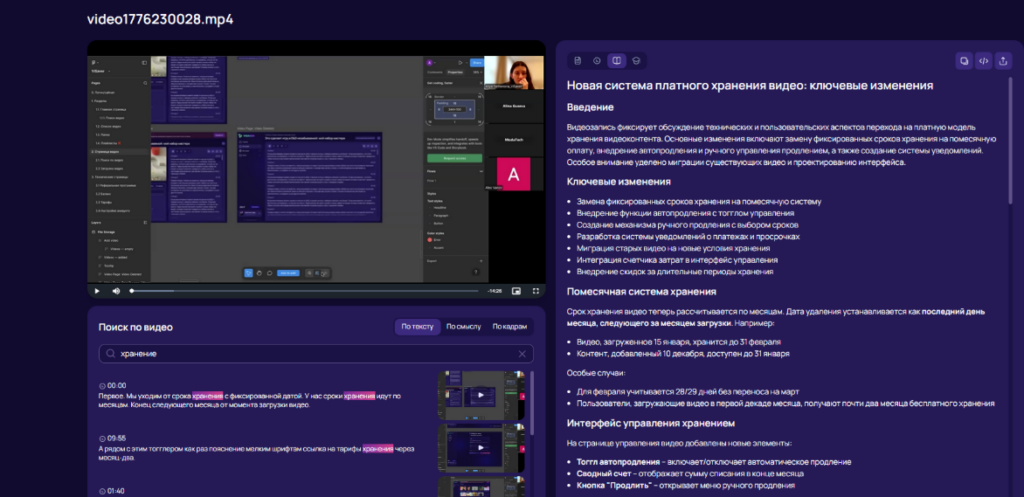The height and width of the screenshot is (497, 1024).
Task: Mute the video volume
Action: [x=116, y=291]
